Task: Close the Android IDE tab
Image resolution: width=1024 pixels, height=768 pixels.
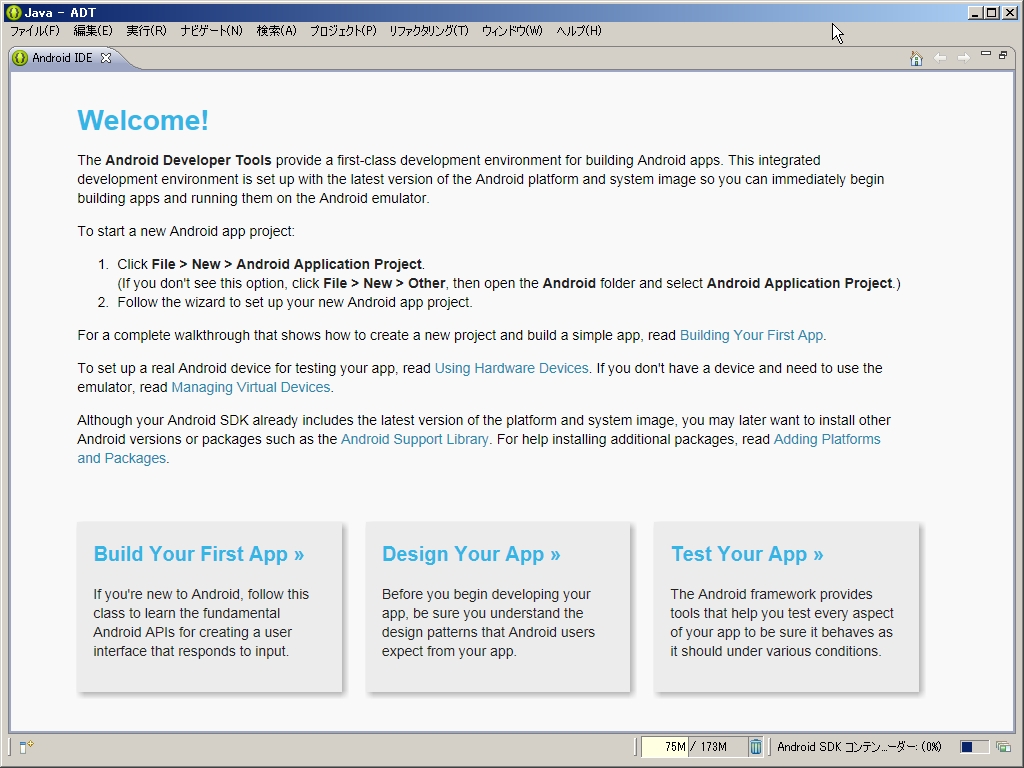Action: tap(106, 57)
